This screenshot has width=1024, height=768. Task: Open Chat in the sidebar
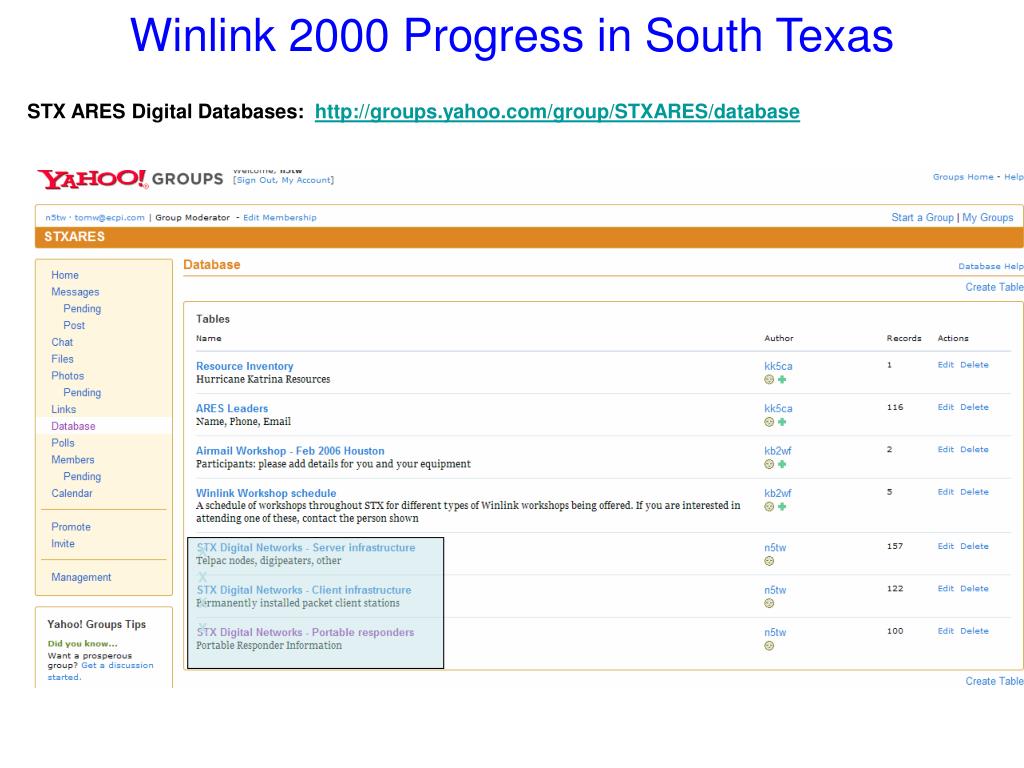point(62,342)
